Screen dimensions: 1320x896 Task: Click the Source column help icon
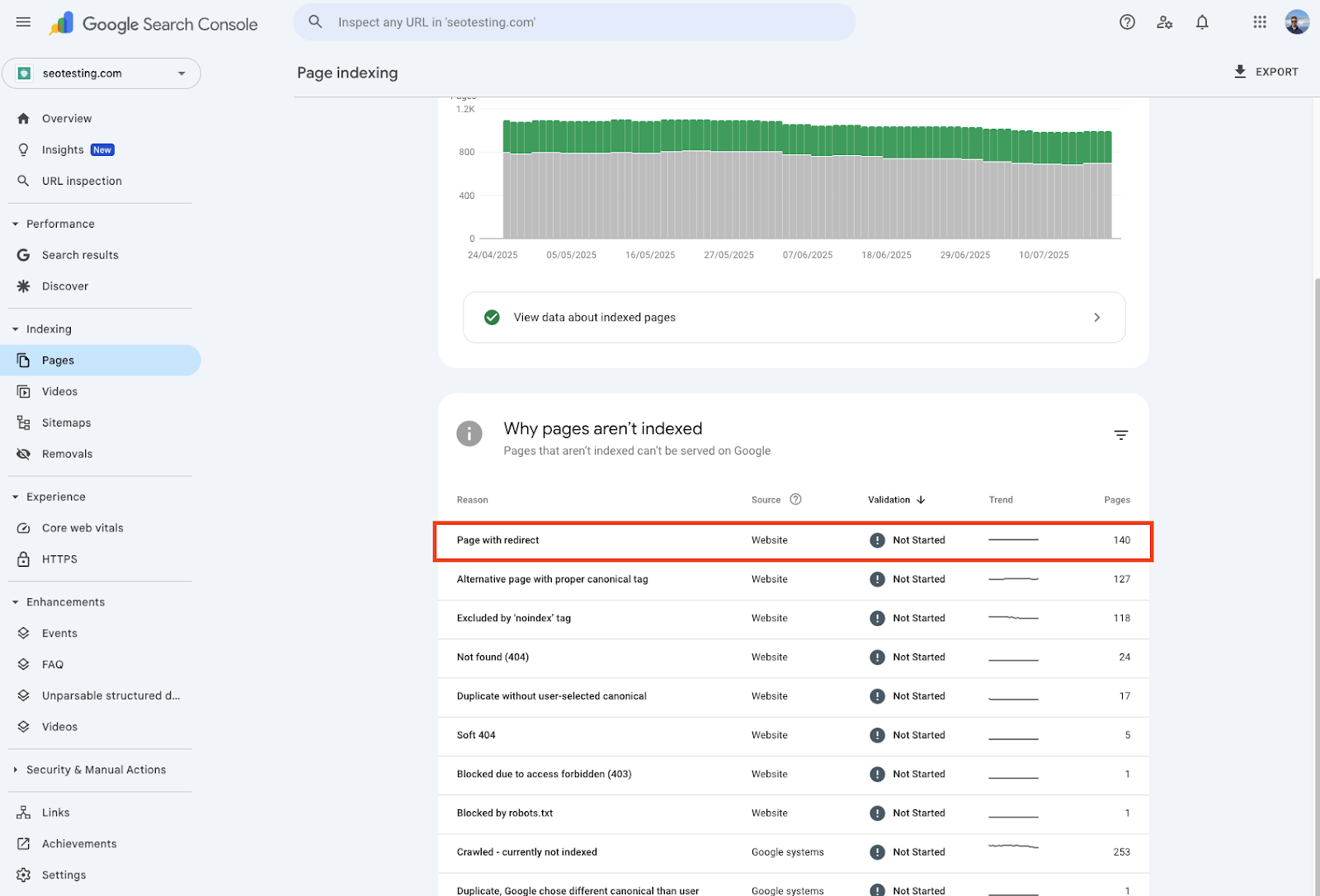tap(794, 499)
